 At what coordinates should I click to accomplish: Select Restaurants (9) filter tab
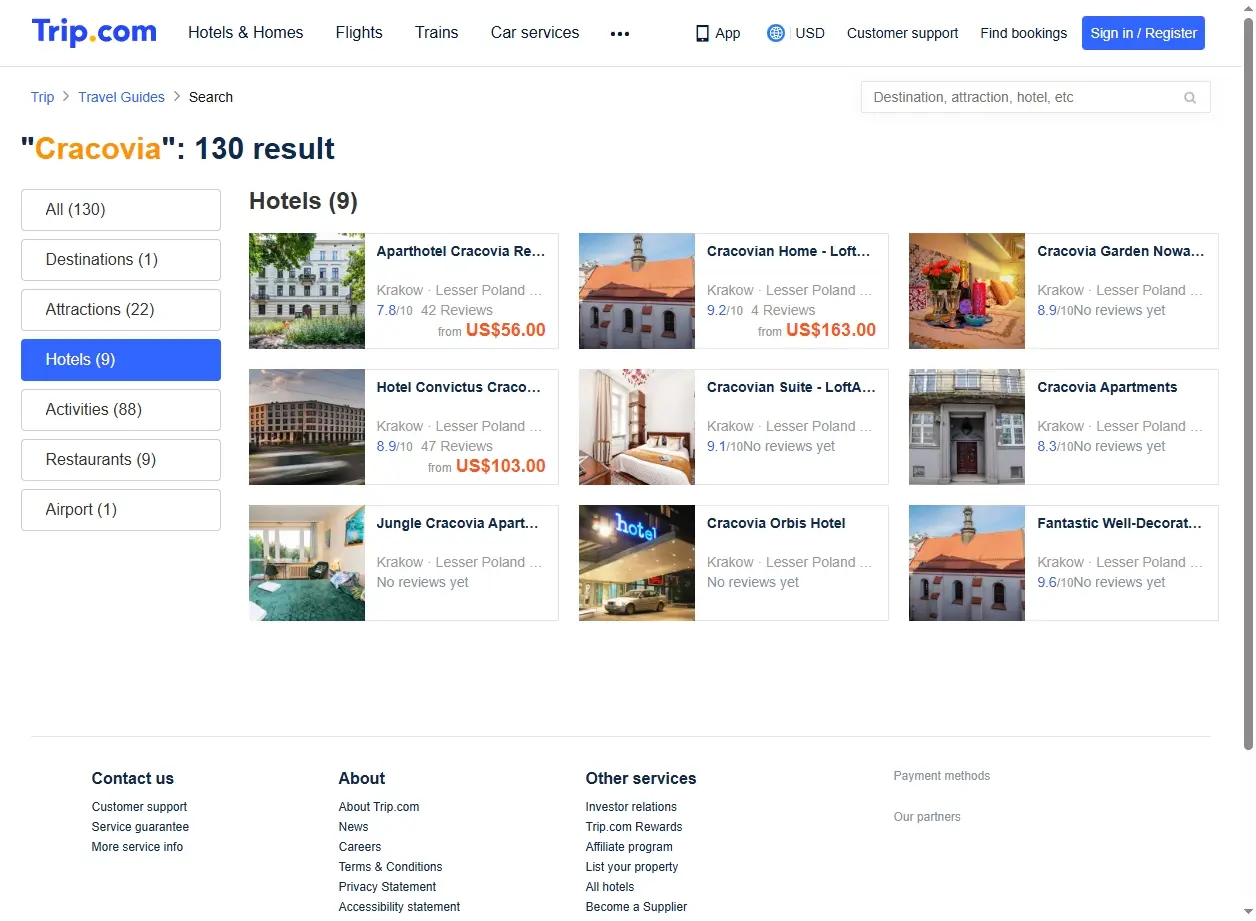[x=121, y=460]
